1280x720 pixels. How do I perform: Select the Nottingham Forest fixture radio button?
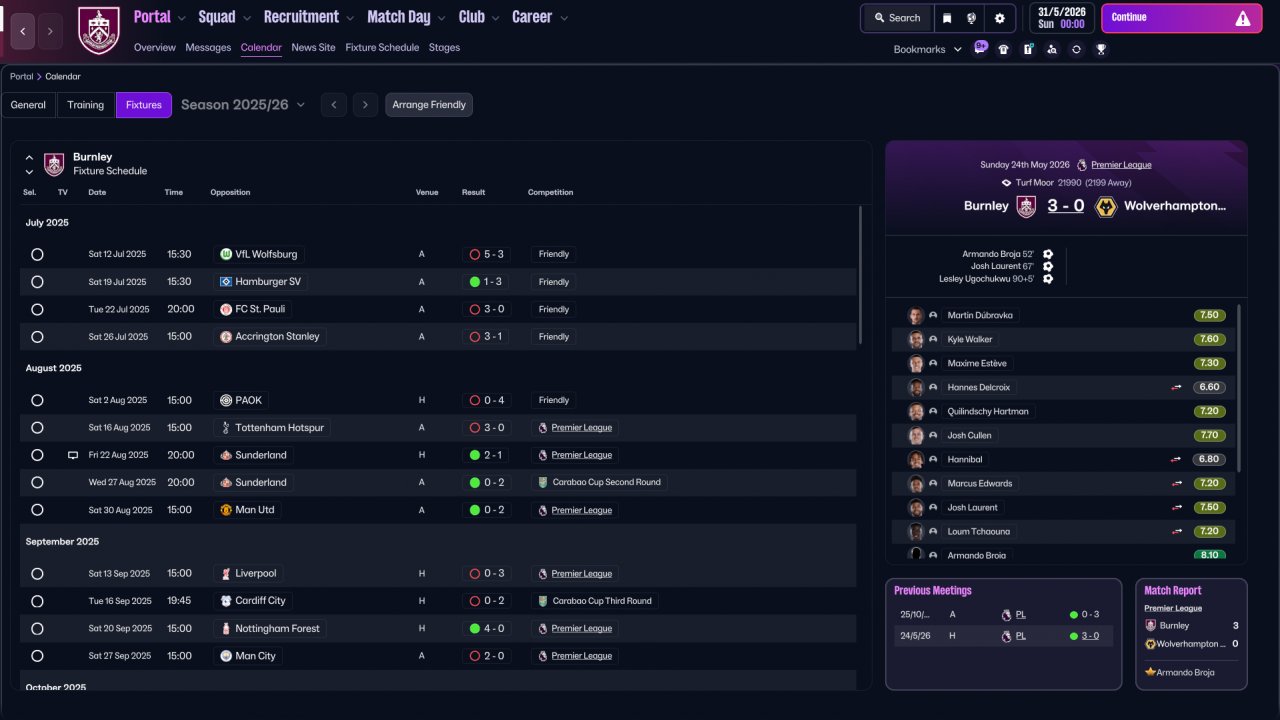tap(37, 629)
